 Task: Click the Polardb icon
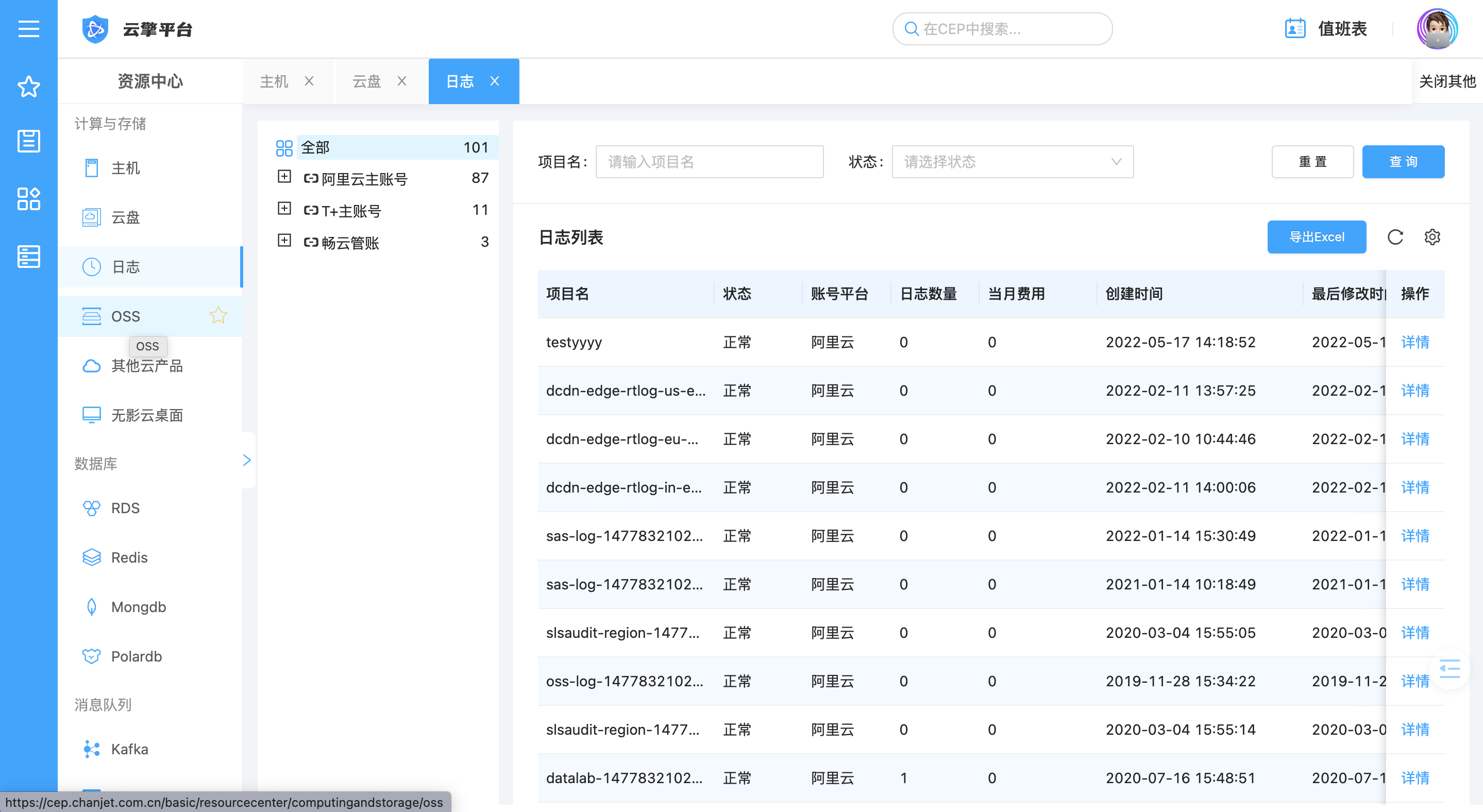pyautogui.click(x=92, y=656)
